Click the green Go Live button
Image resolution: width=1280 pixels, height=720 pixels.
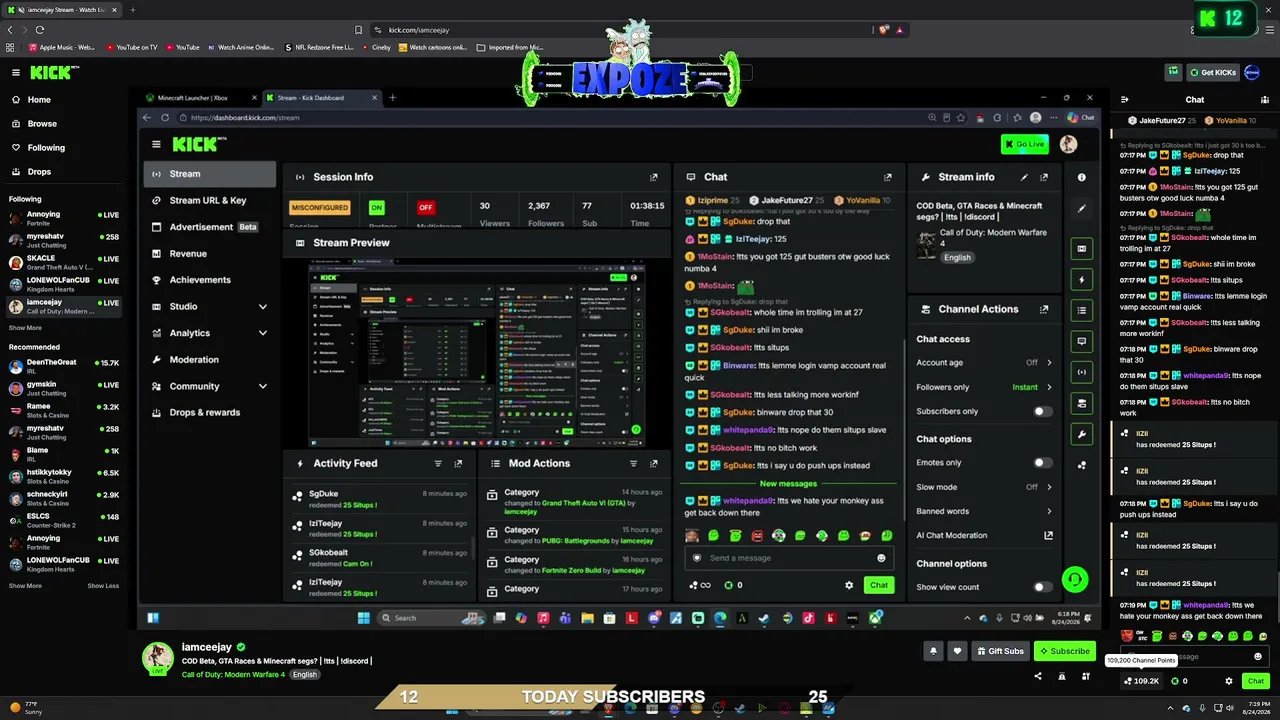(1025, 145)
